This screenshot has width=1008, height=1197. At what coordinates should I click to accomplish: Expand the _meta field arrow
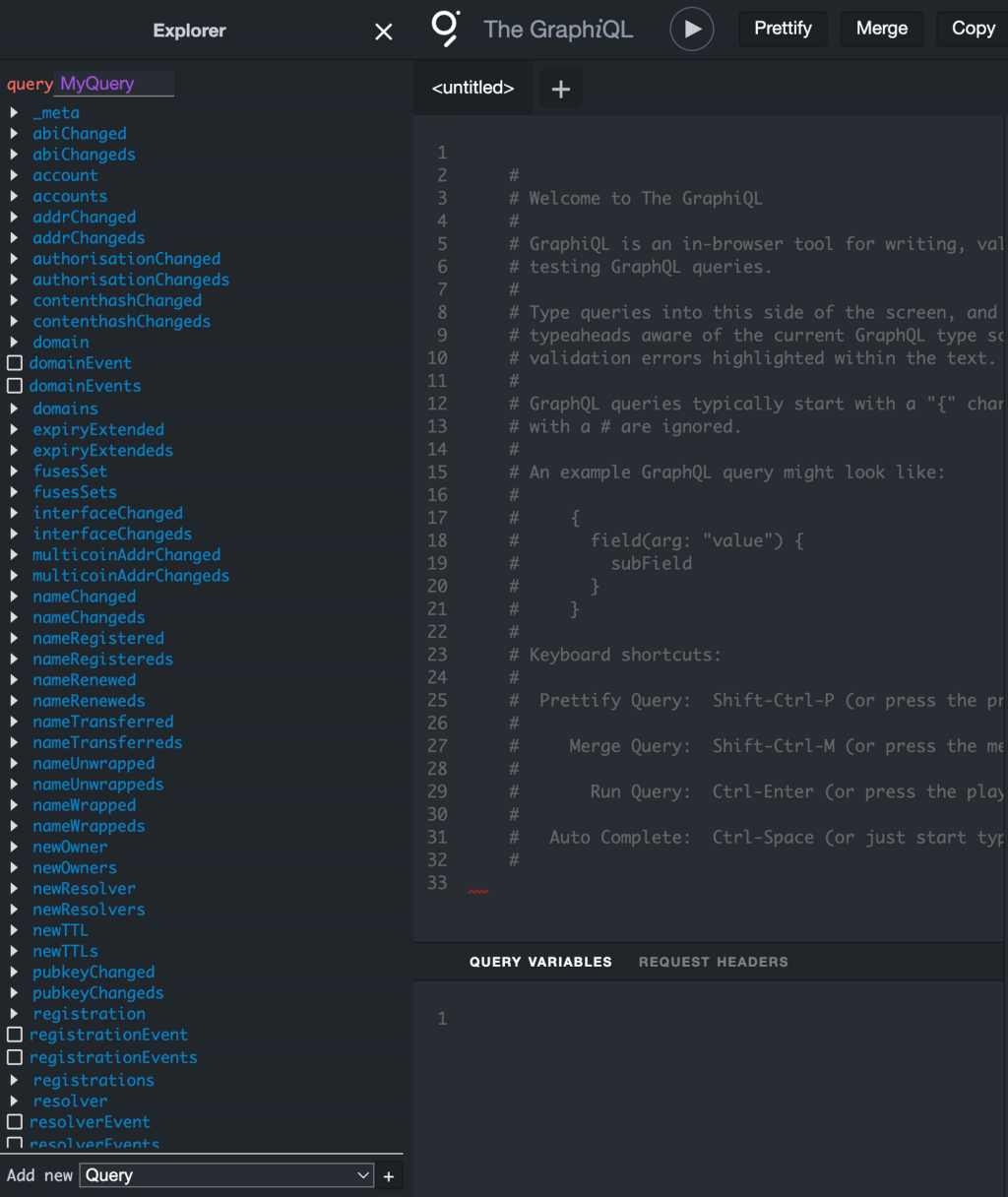tap(14, 113)
